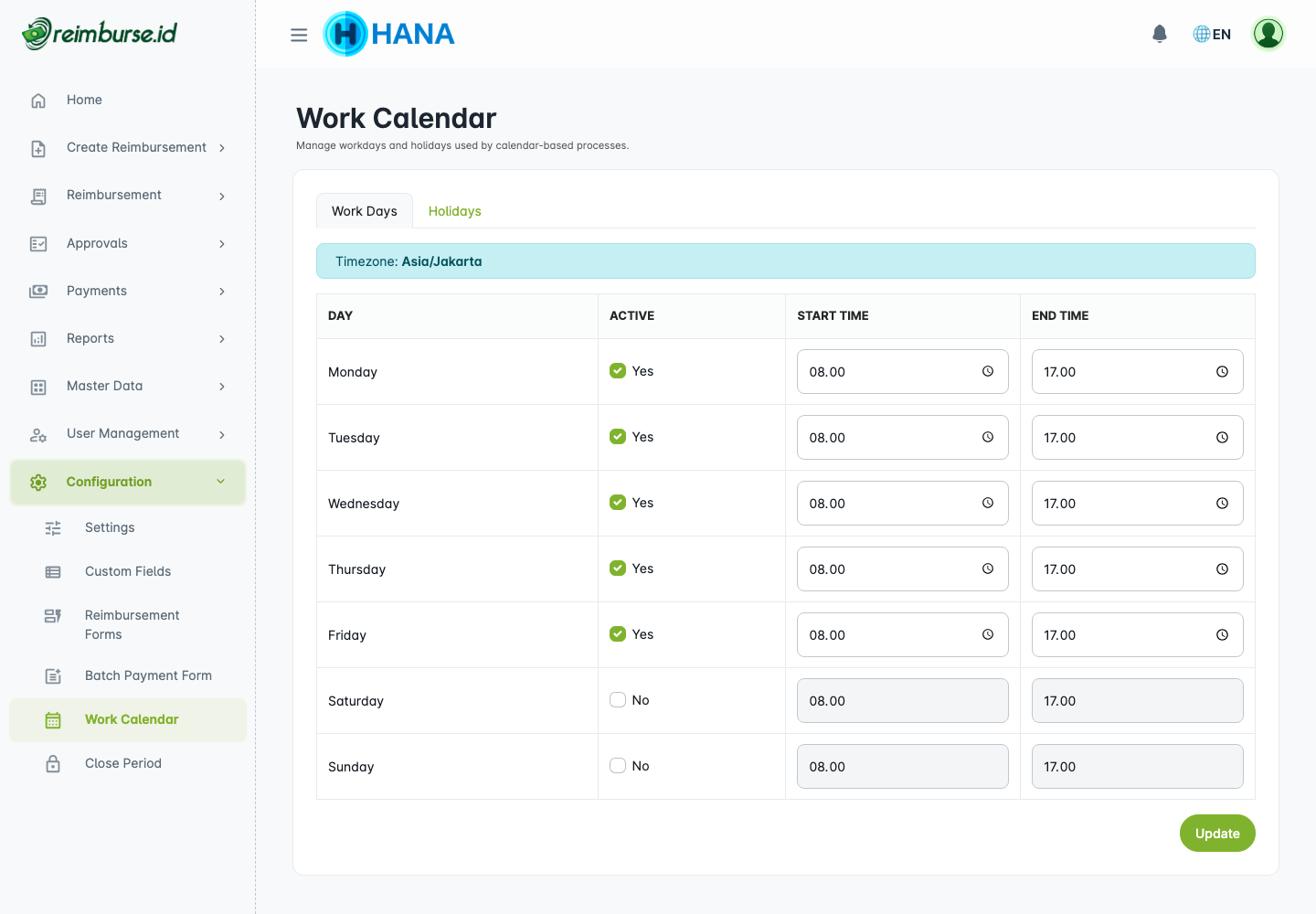1316x914 pixels.
Task: Switch to the Holidays tab
Action: tap(454, 211)
